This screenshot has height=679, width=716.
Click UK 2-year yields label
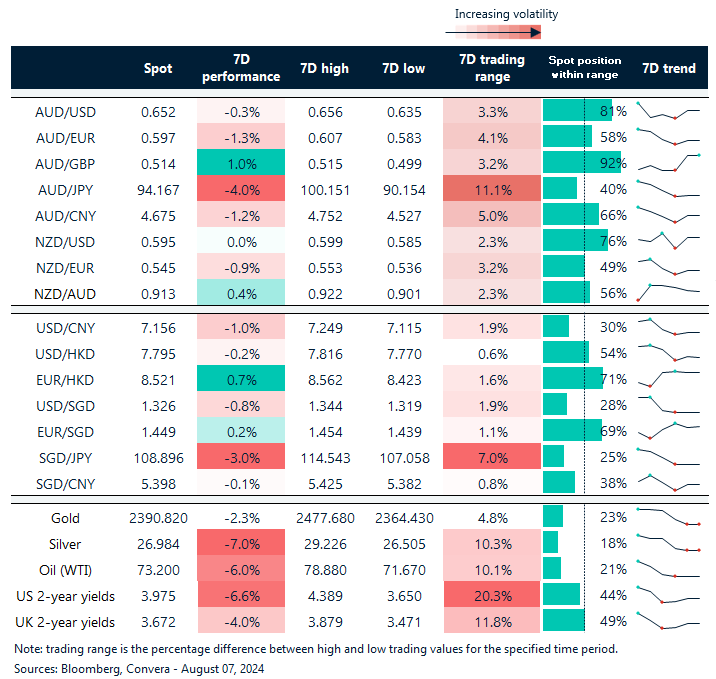[x=65, y=622]
